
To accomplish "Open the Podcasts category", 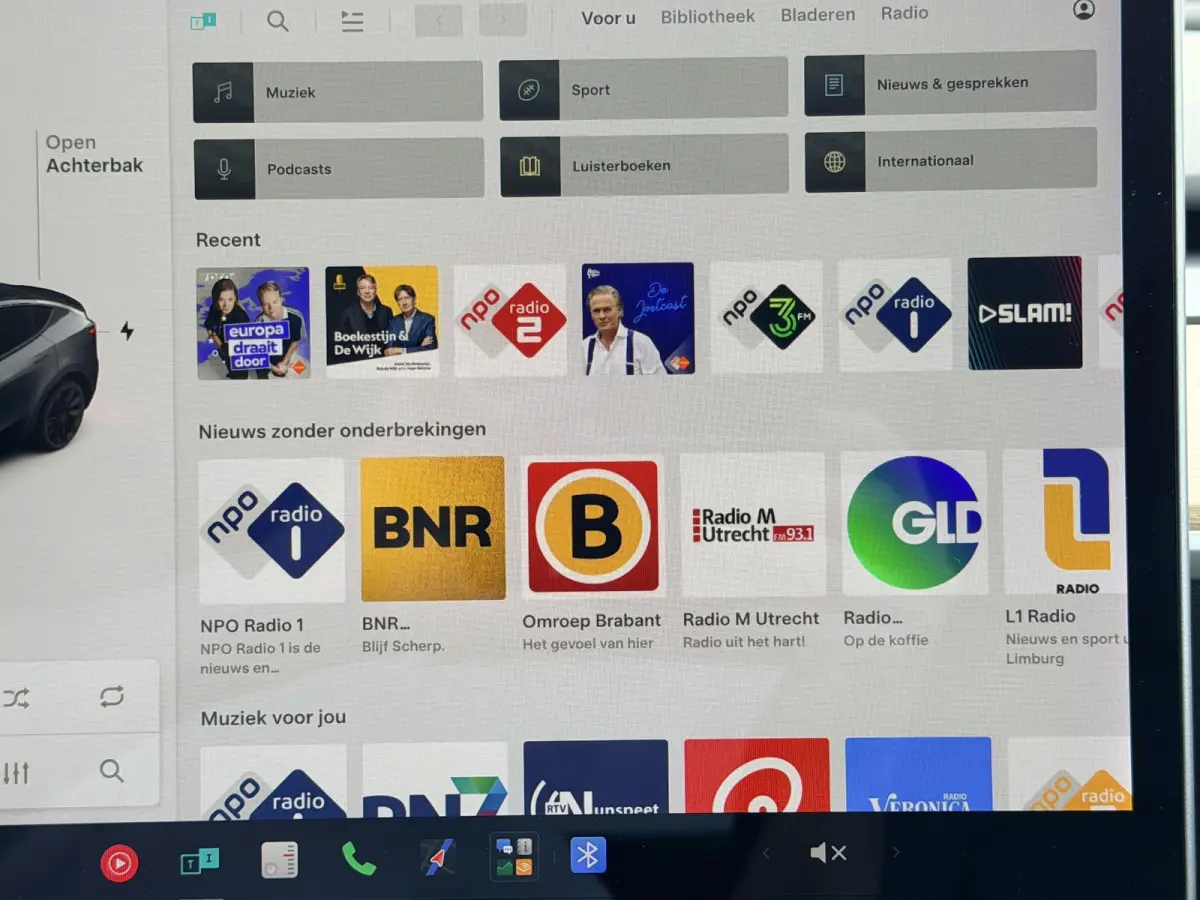I will [x=339, y=168].
